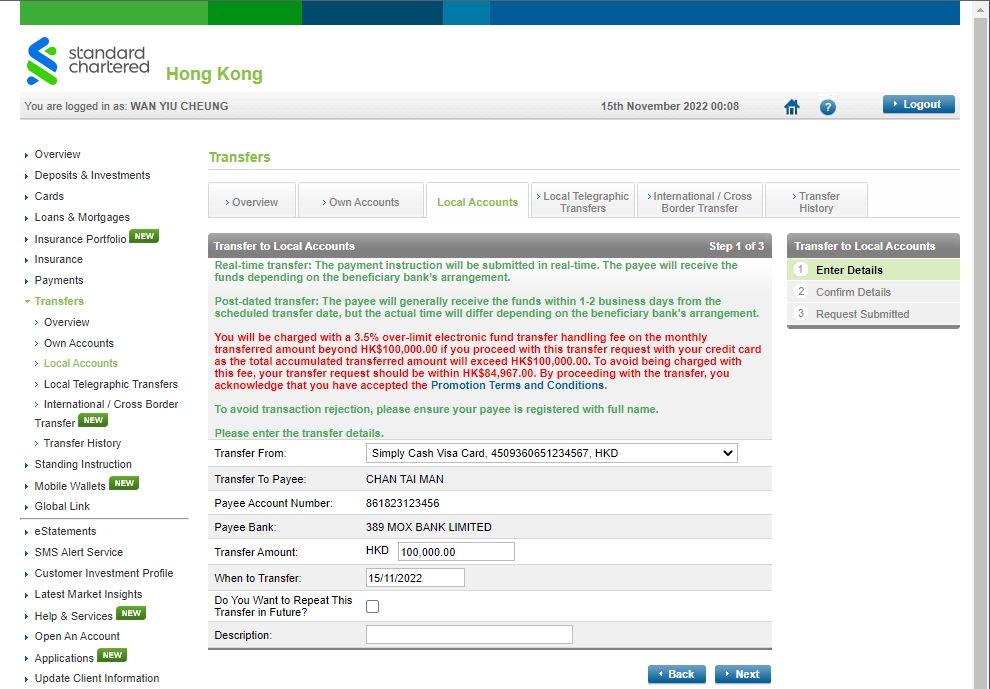Click the page vertical scrollbar
Screen dimensions: 990x689
[982, 344]
